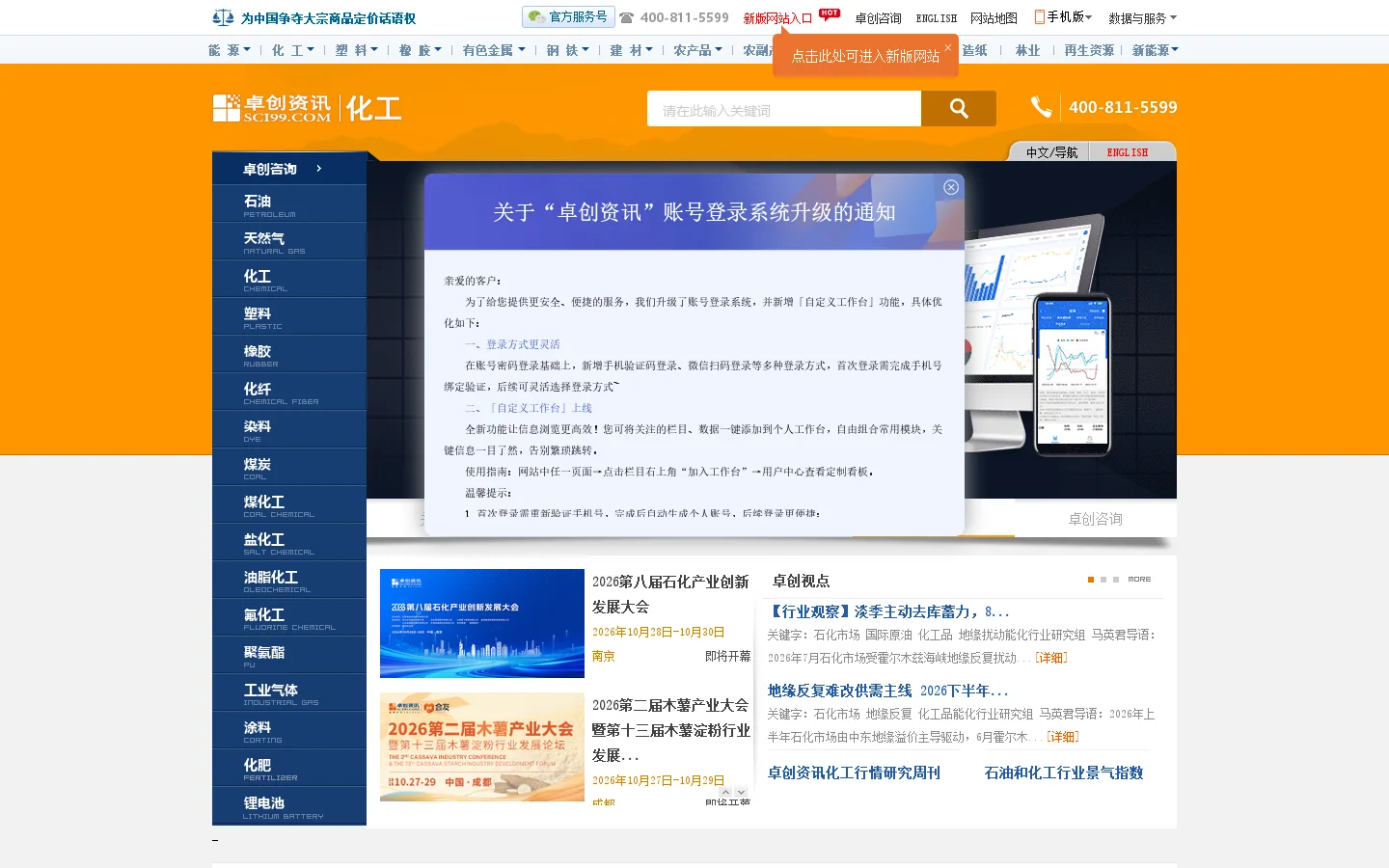Open the 手机版 dropdown
This screenshot has height=868, width=1389.
1070,17
